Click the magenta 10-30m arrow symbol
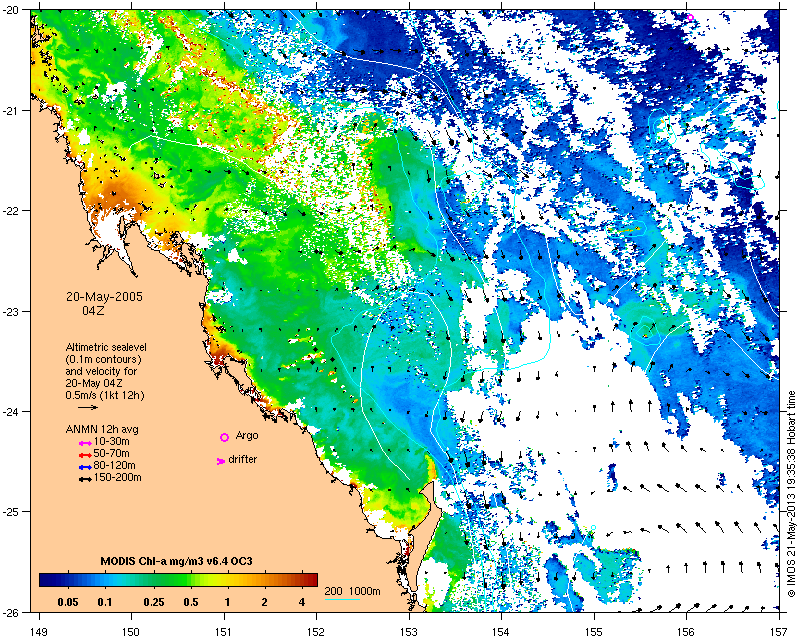The width and height of the screenshot is (800, 640). [85, 444]
